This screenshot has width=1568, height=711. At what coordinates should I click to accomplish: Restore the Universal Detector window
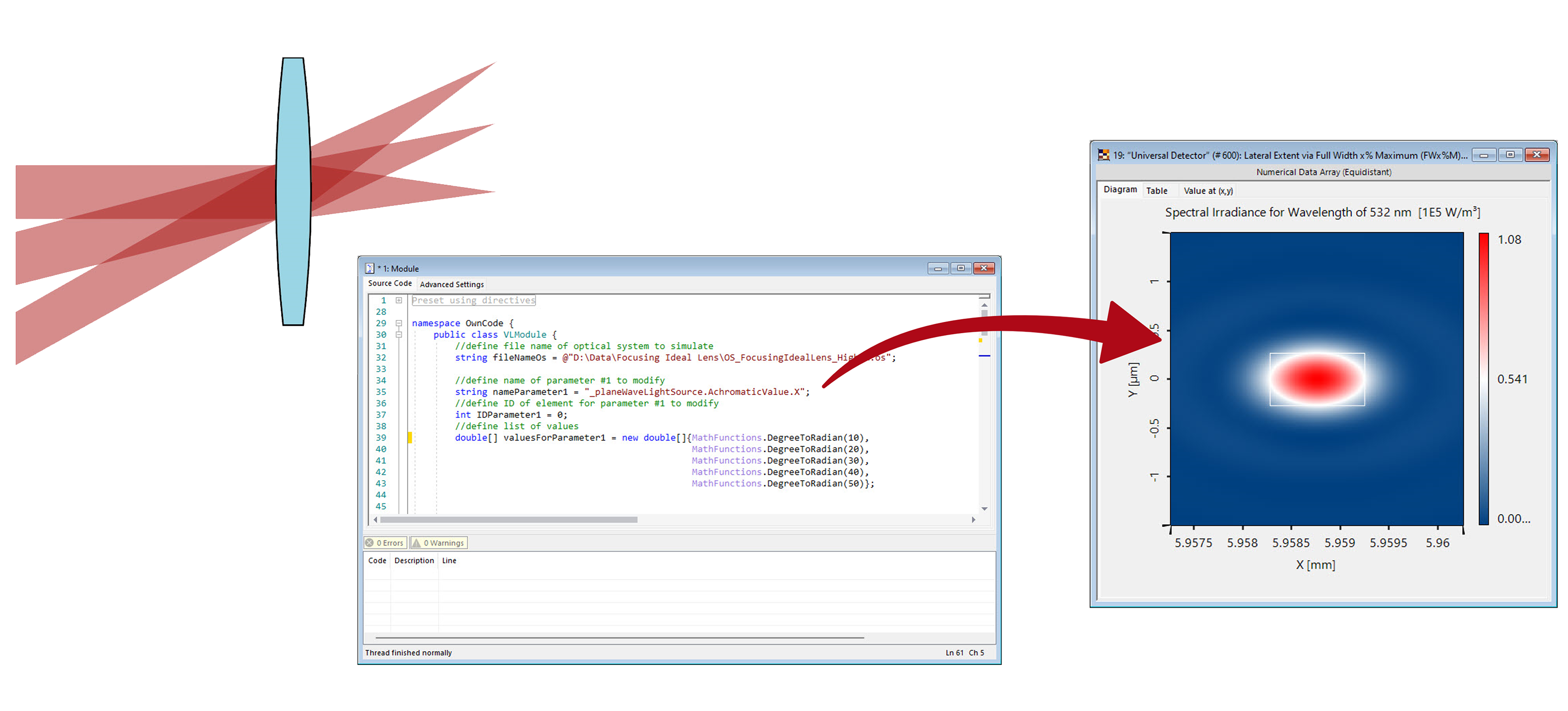pos(1510,155)
